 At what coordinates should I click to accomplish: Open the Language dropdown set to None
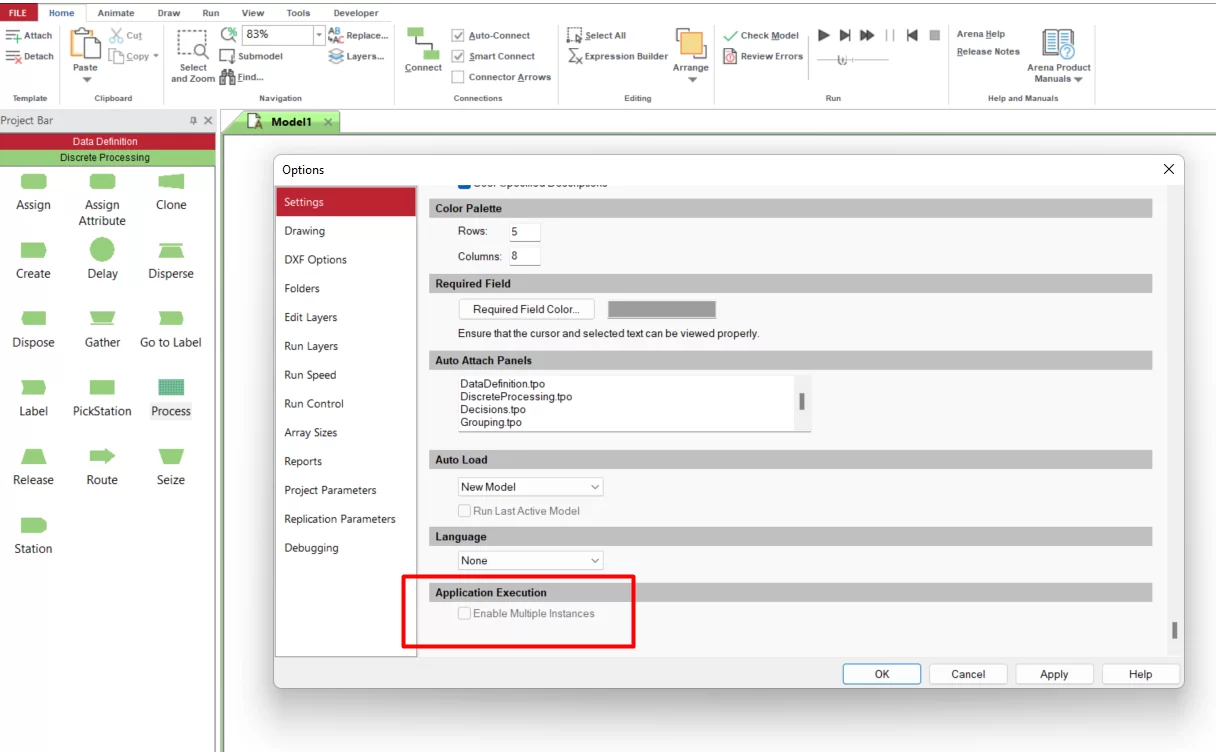[x=531, y=561]
